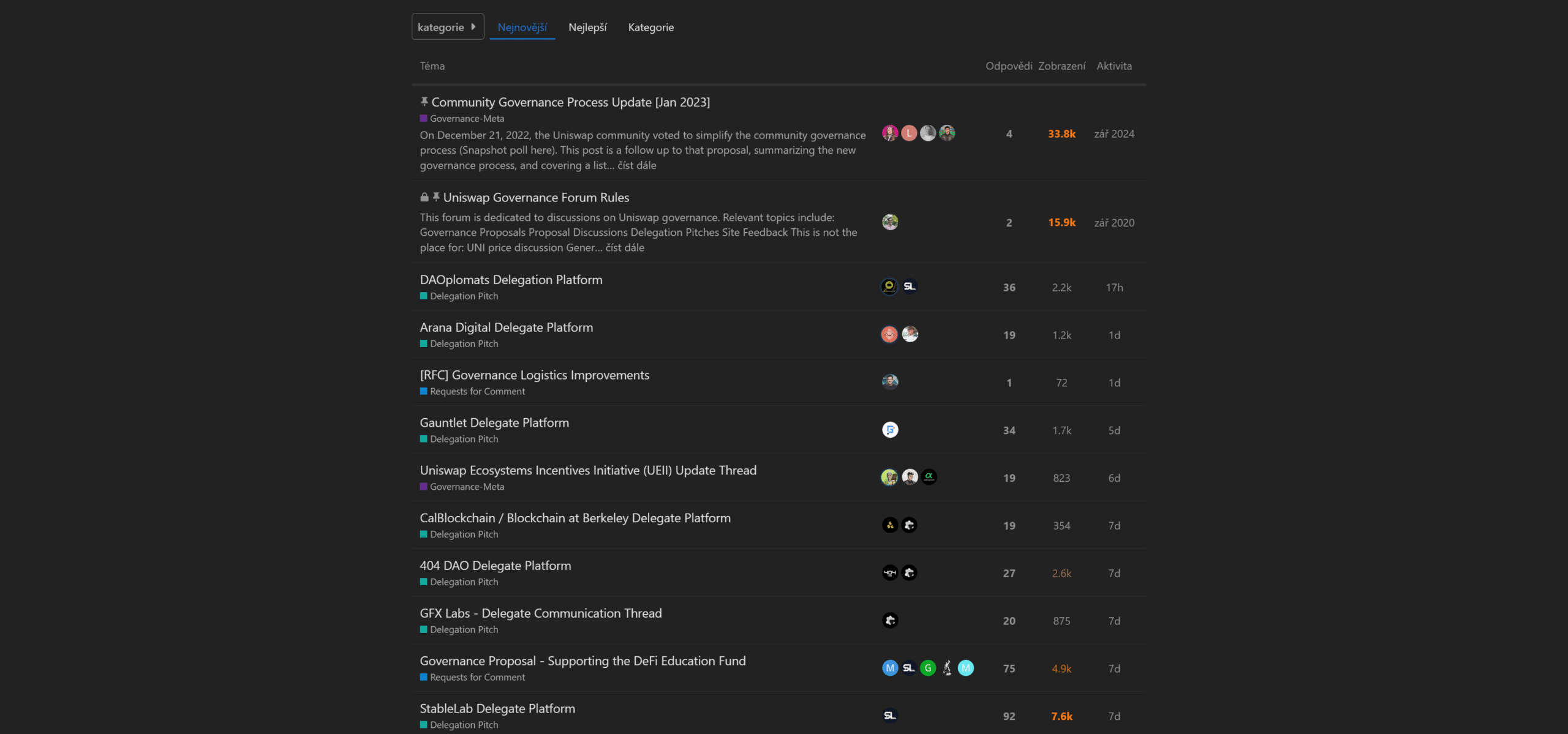The image size is (1568, 734).
Task: Click Delegation Pitch category under GFX Labs topic
Action: 459,631
